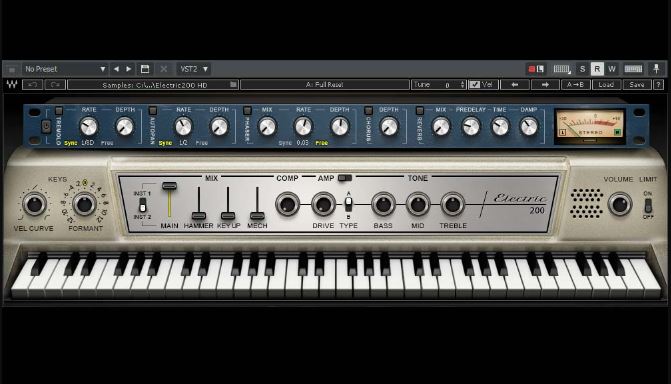Go to the previous preset with left arrow
Image resolution: width=671 pixels, height=384 pixels.
pyautogui.click(x=116, y=69)
